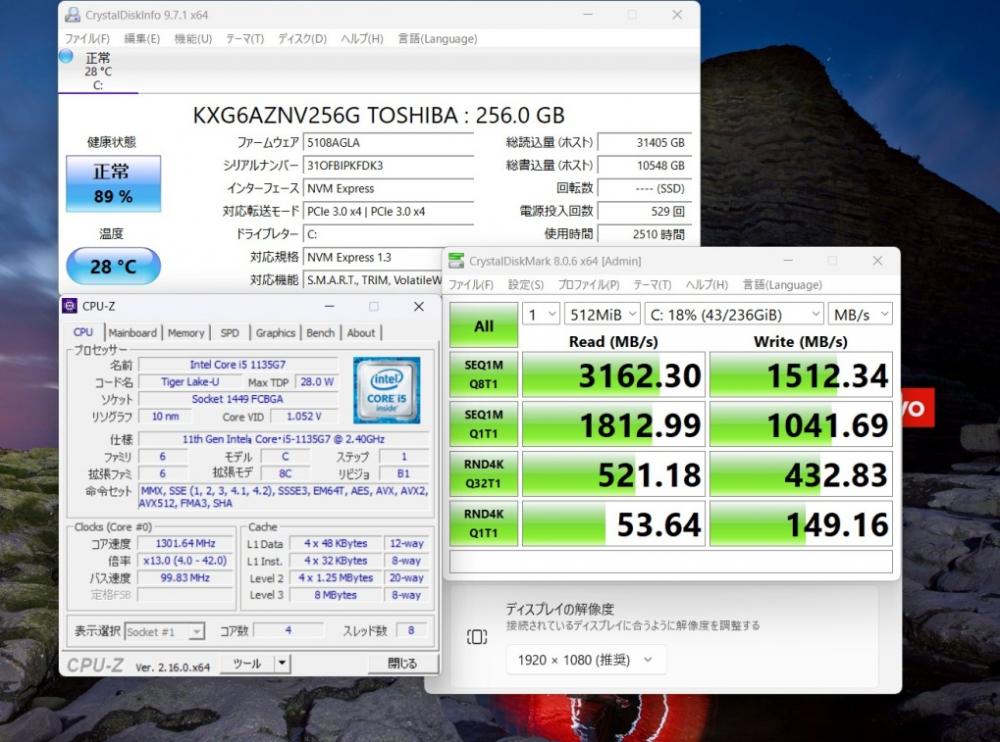The width and height of the screenshot is (1000, 742).
Task: Click the Intel Core i5 1135G7 name field
Action: [238, 364]
